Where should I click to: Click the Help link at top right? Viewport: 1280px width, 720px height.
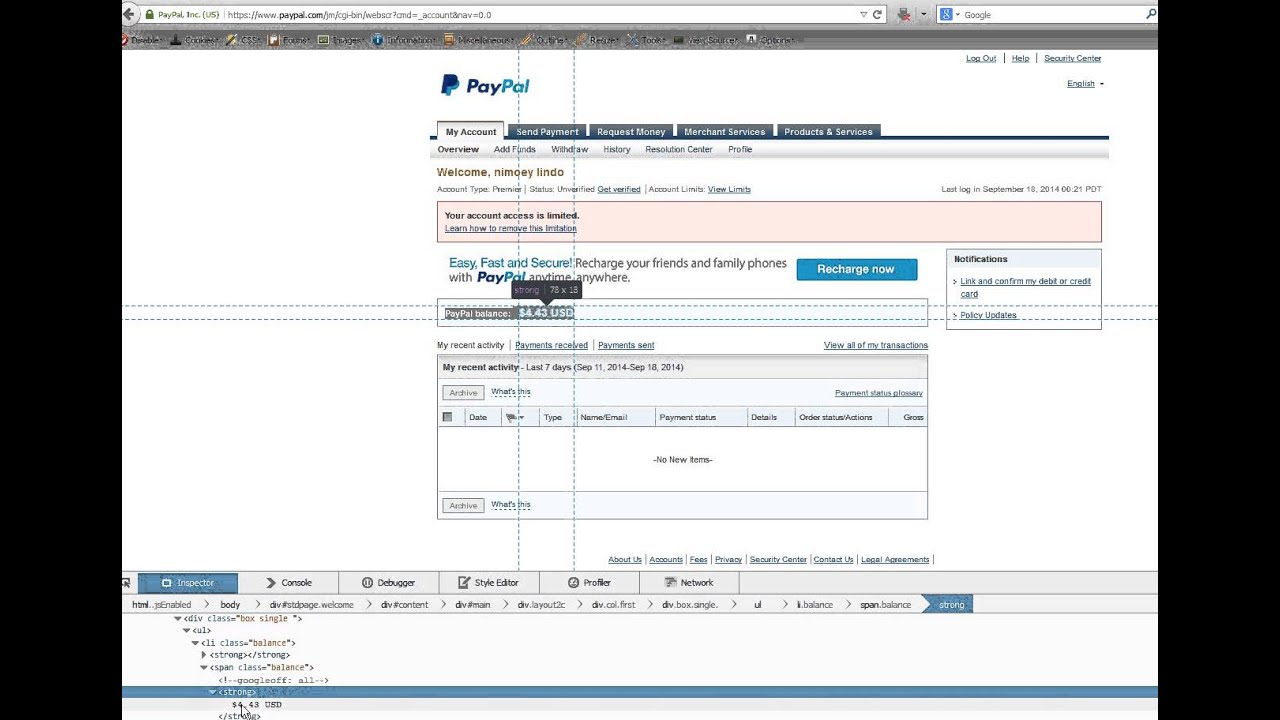click(x=1020, y=58)
